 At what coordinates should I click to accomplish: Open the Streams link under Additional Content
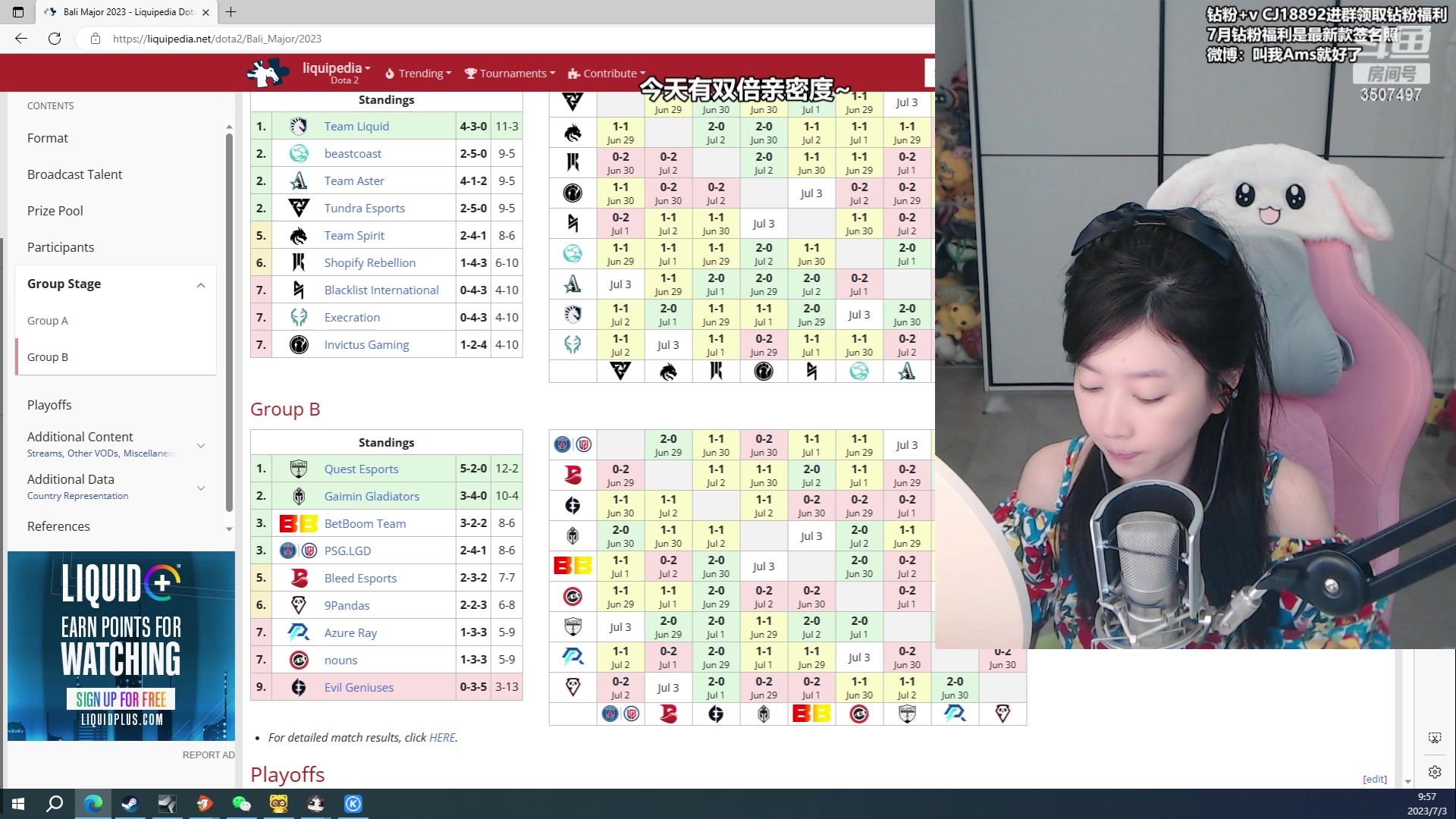[45, 453]
